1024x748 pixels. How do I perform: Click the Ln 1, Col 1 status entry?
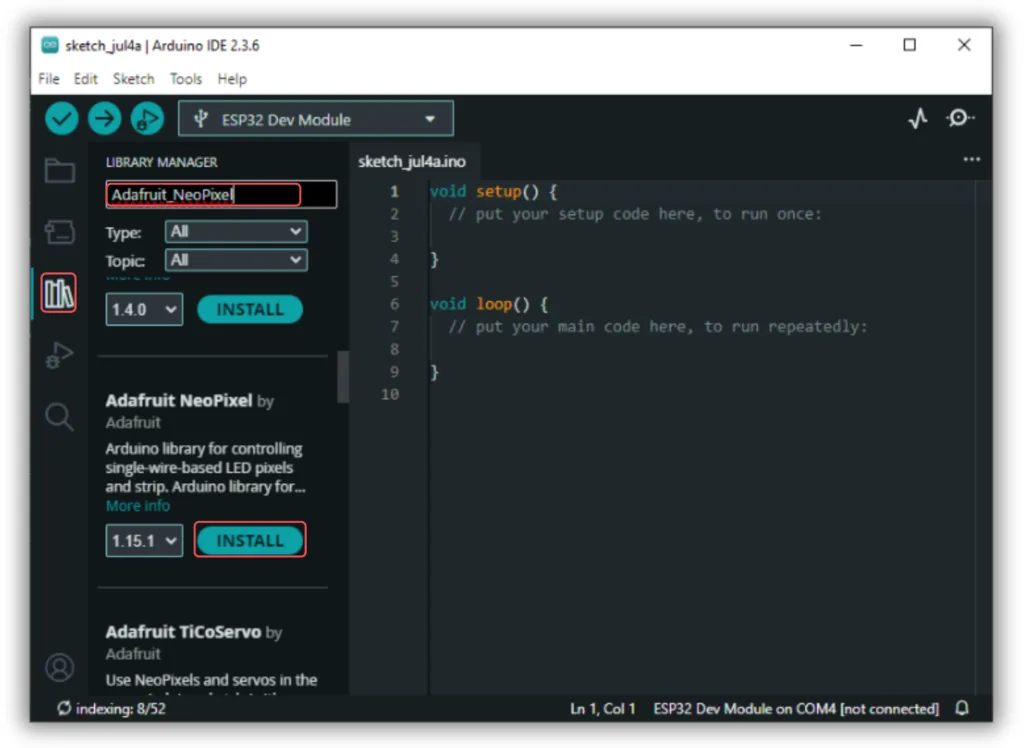[x=603, y=709]
